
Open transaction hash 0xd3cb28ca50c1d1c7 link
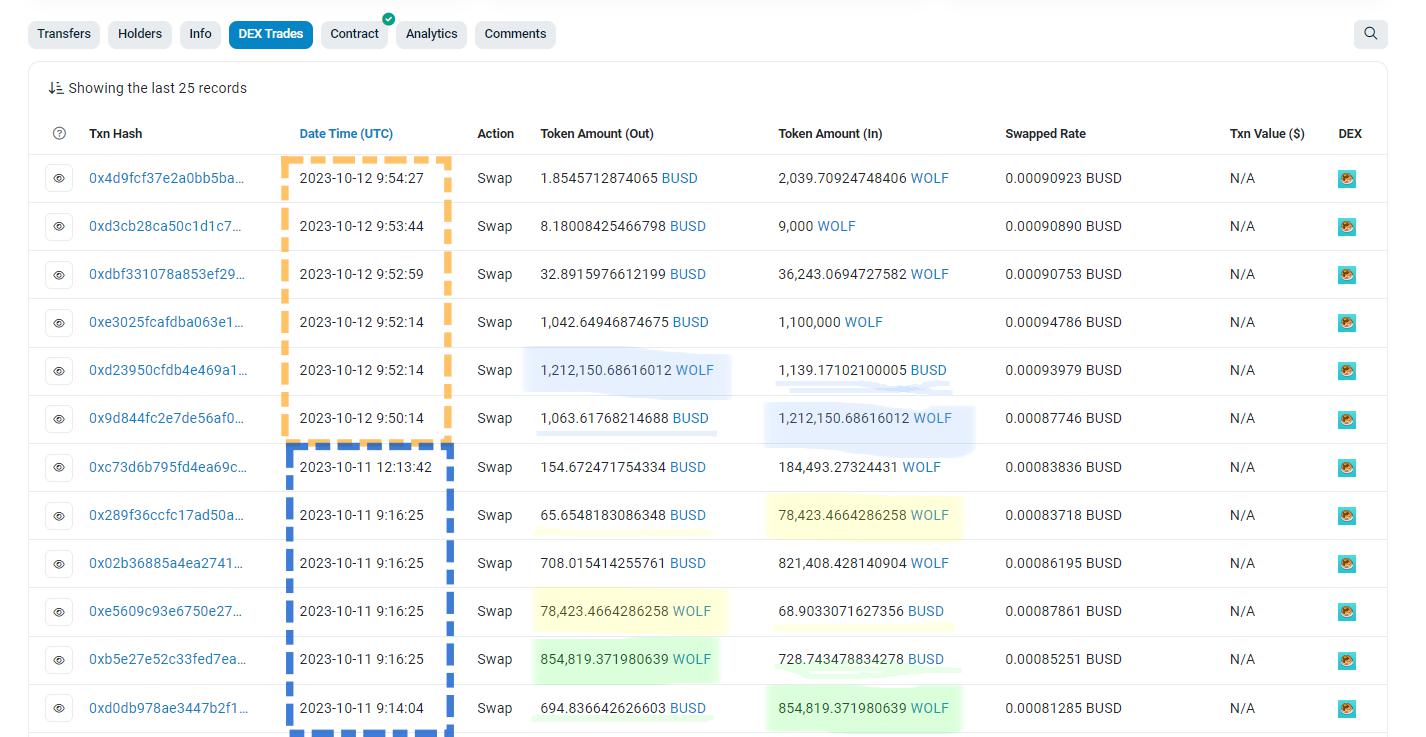pyautogui.click(x=166, y=226)
